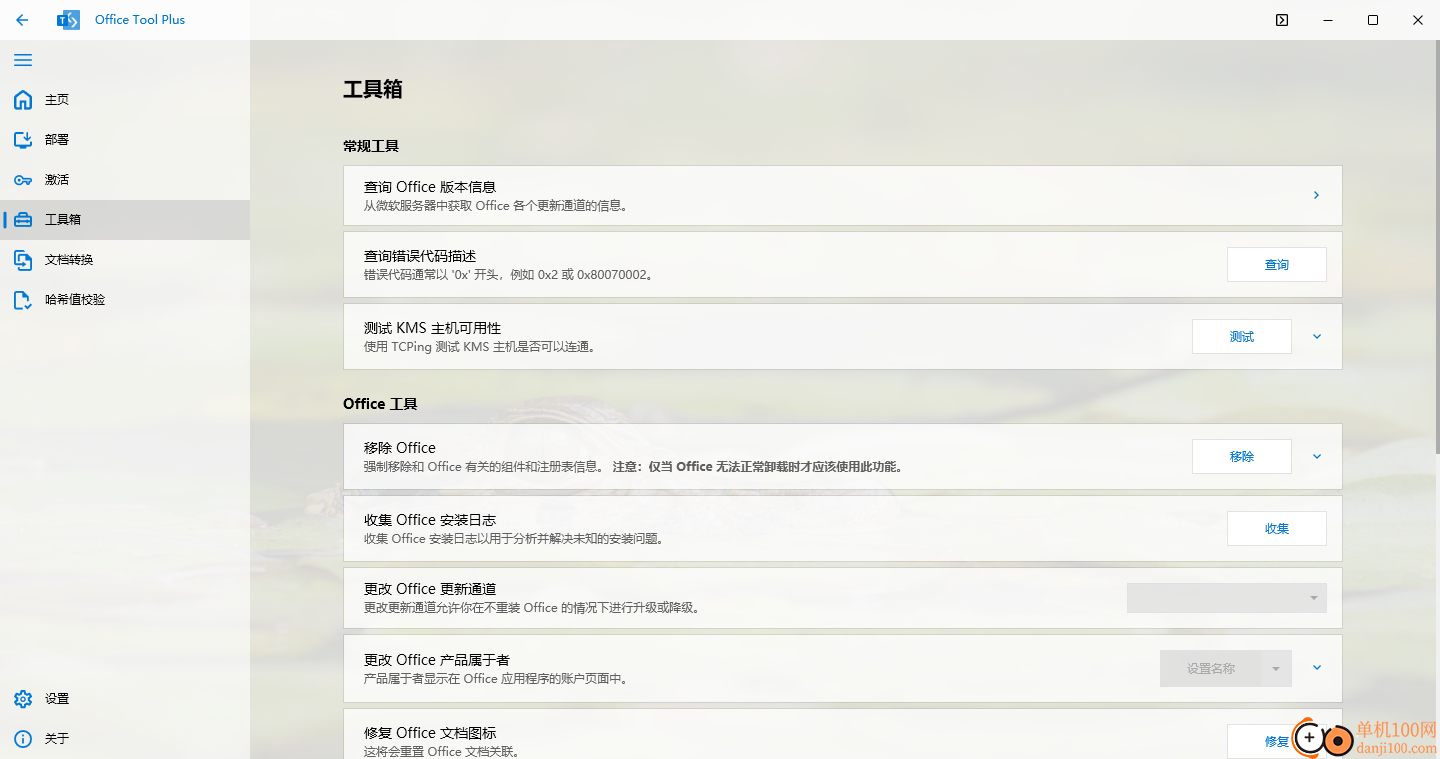Click the key icon beside 激活

click(x=23, y=180)
